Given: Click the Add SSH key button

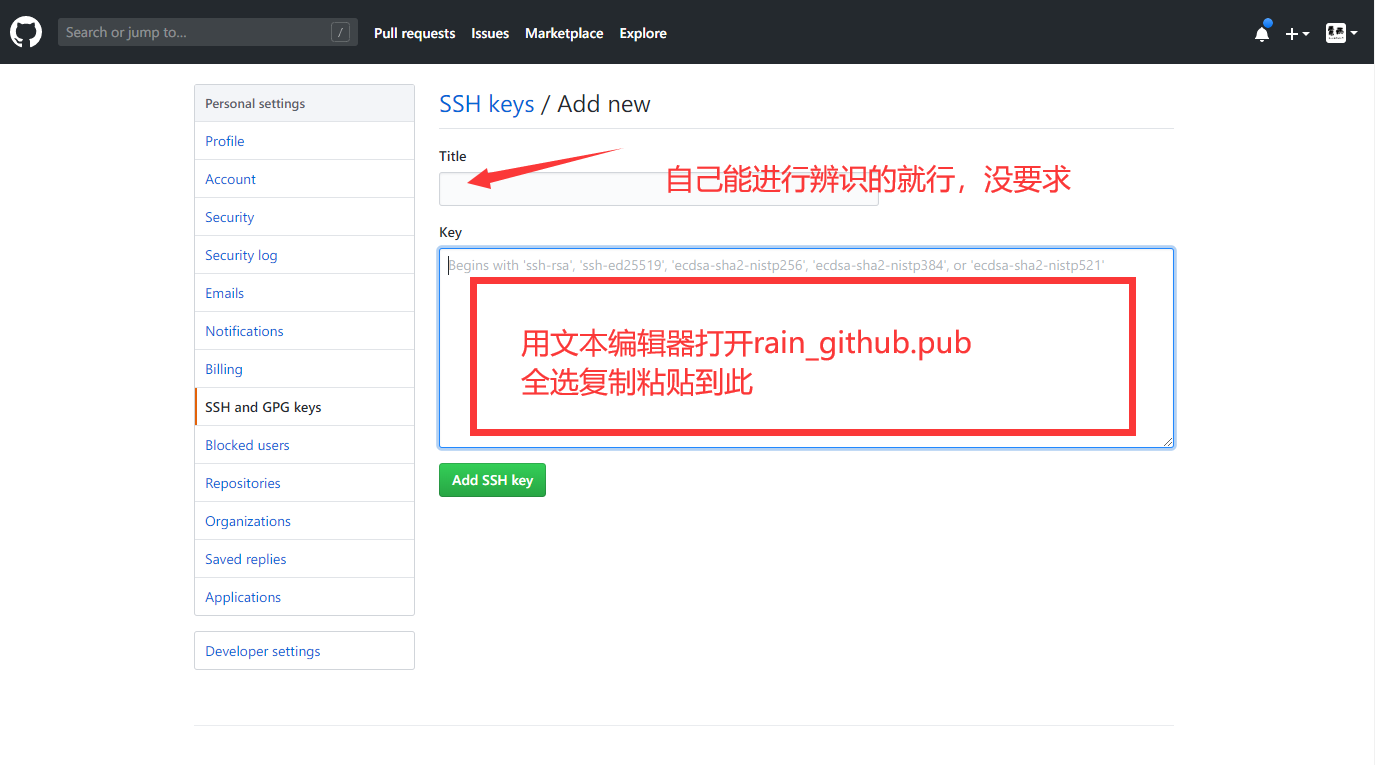Looking at the screenshot, I should (492, 480).
